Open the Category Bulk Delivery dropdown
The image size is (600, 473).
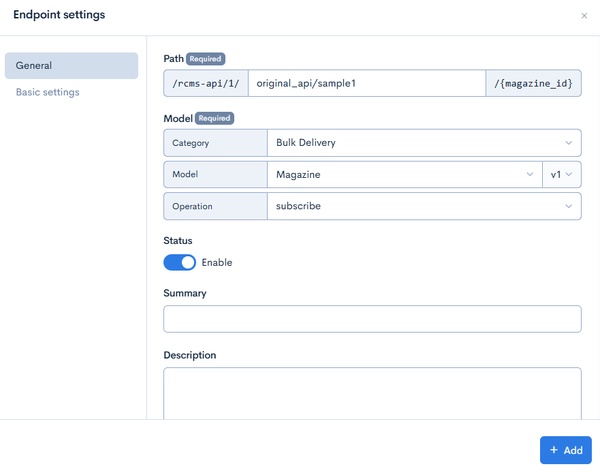click(424, 143)
